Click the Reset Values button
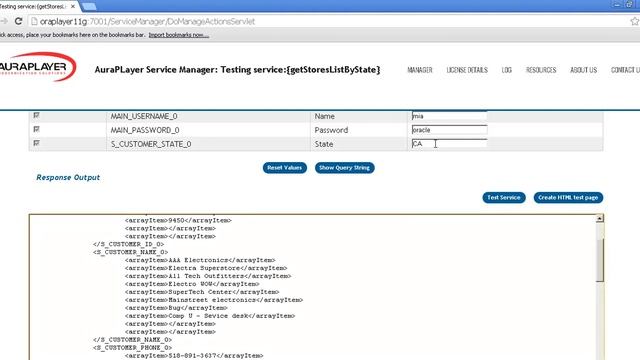 click(284, 168)
